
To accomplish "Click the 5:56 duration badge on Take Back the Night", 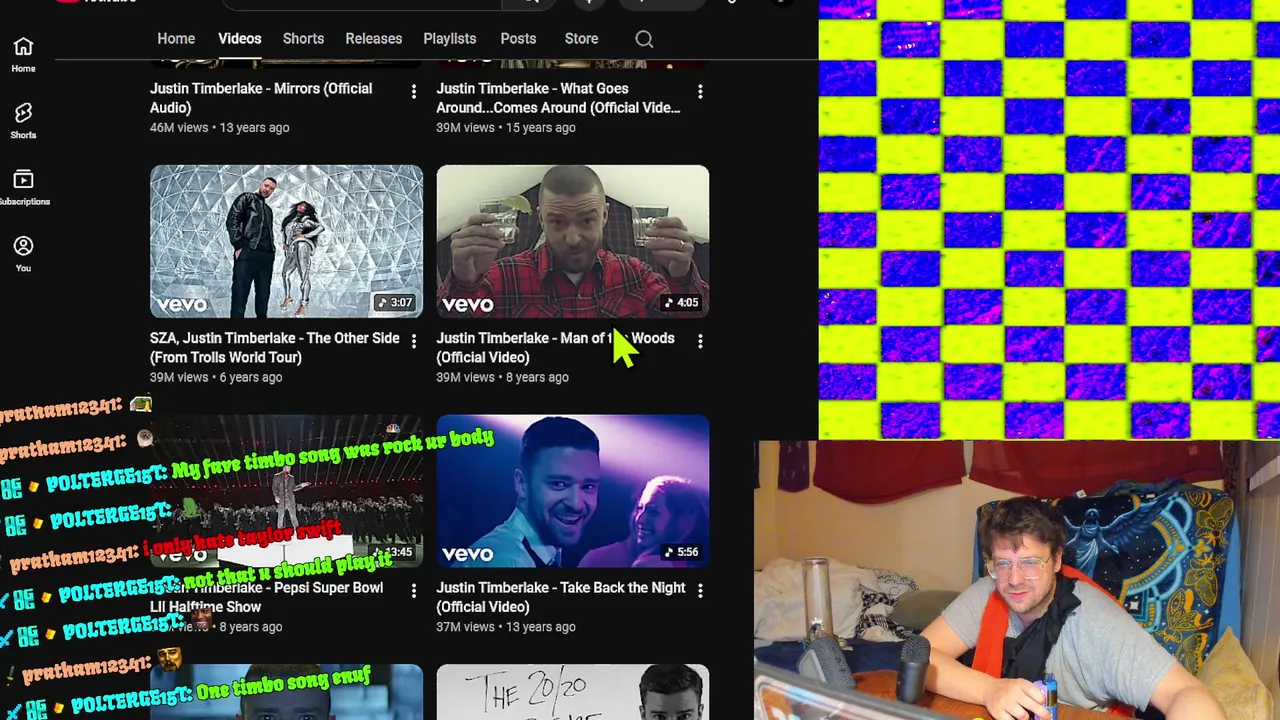I will coord(681,552).
